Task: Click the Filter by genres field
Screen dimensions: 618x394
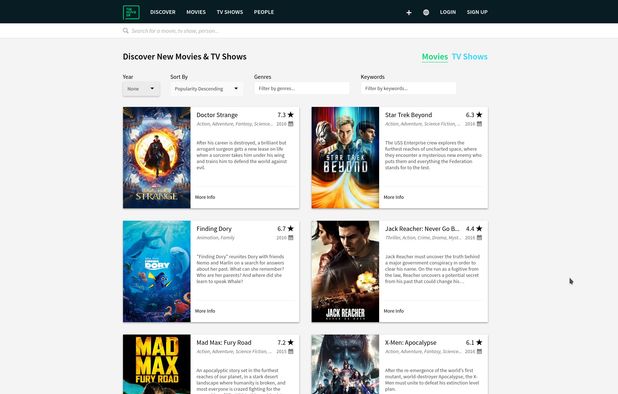Action: 302,88
